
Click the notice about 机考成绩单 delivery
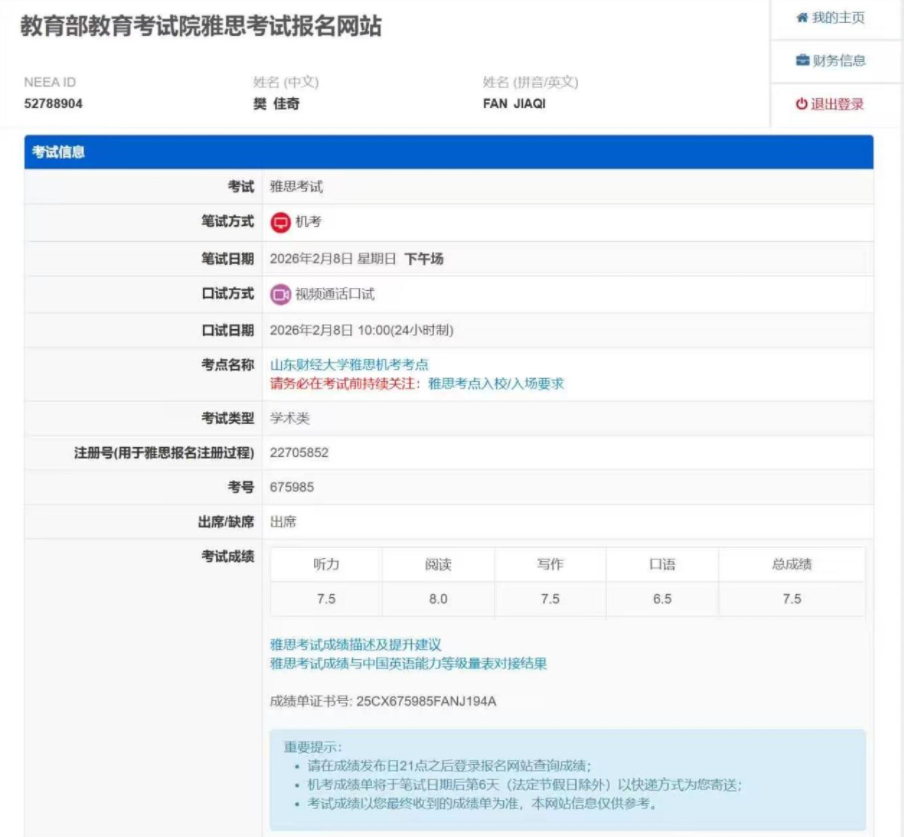pyautogui.click(x=525, y=785)
